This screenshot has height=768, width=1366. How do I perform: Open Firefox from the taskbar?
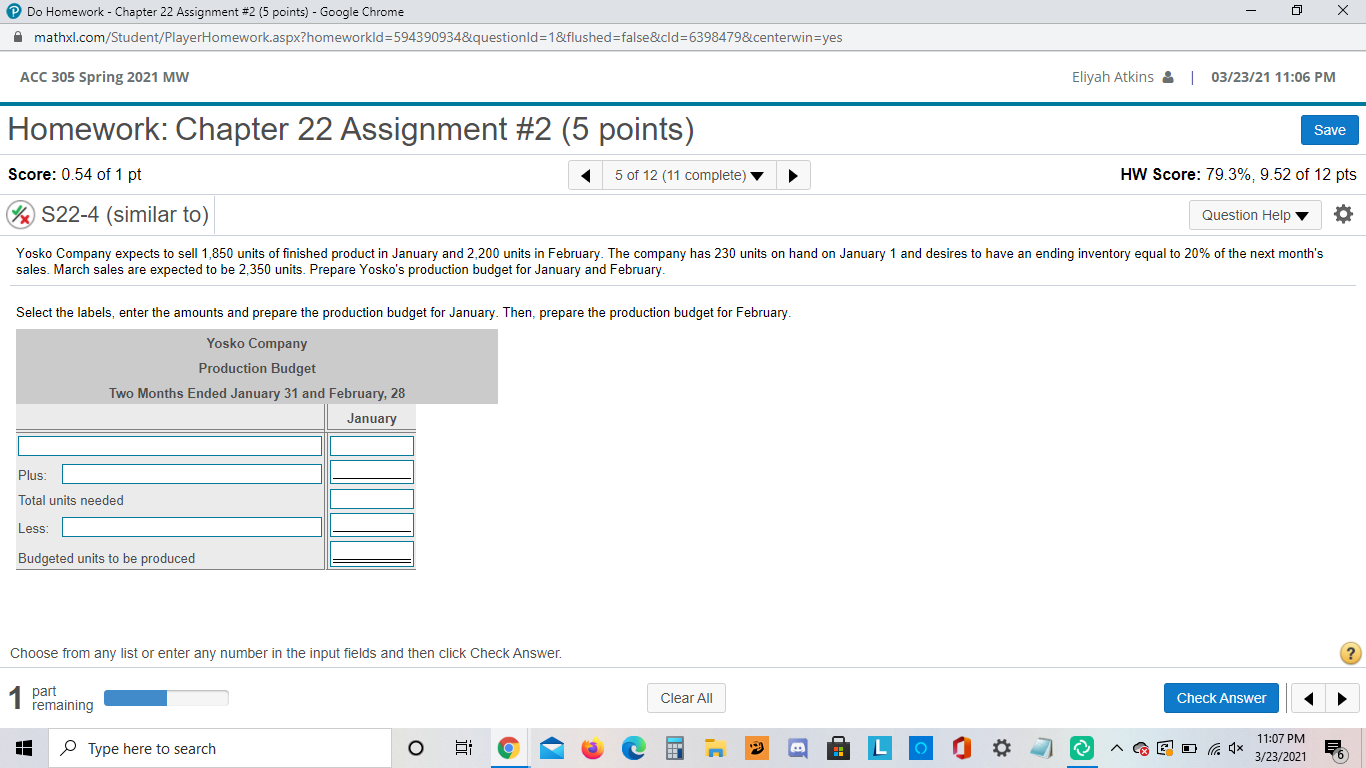593,747
